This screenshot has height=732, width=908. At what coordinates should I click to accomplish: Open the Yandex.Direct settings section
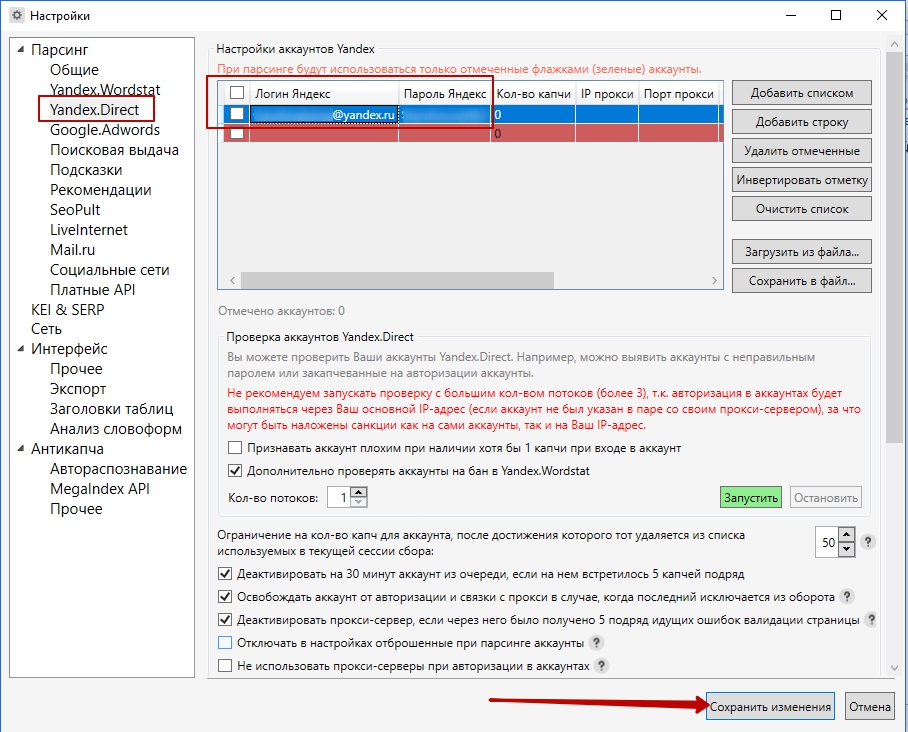94,109
